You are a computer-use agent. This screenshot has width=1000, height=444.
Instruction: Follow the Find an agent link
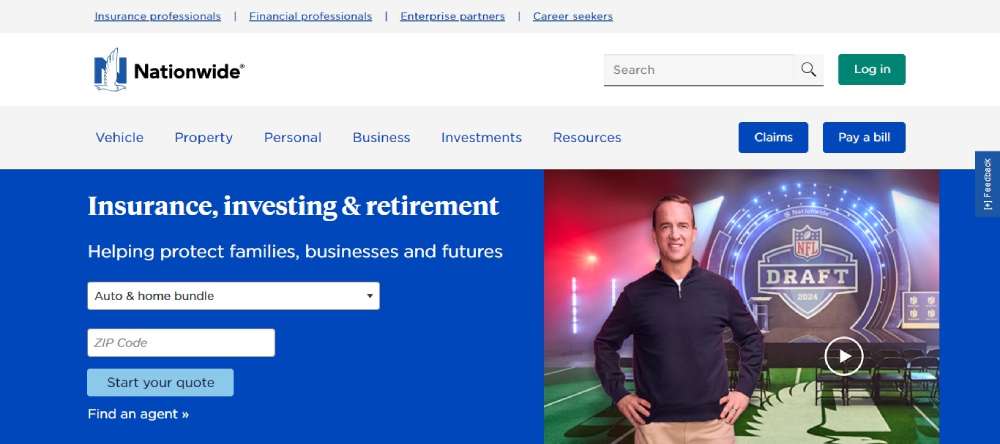click(138, 414)
